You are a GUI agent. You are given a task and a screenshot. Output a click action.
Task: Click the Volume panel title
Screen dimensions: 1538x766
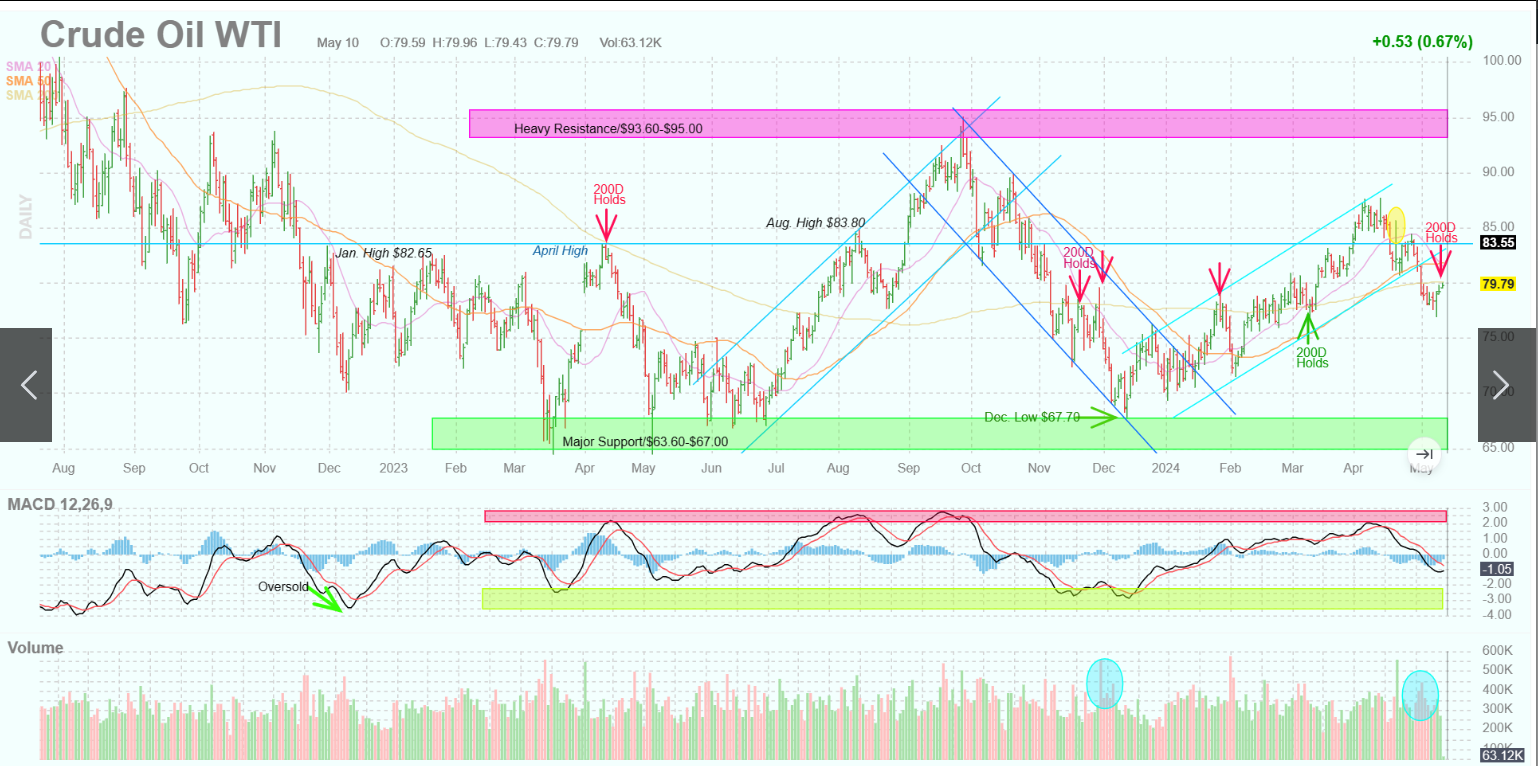point(35,648)
